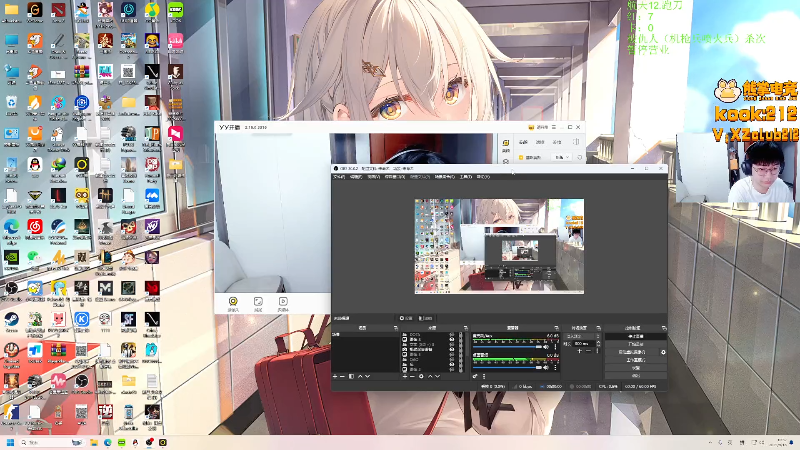800x450 pixels.
Task: Click the refresh icon in YY right panel
Action: (580, 157)
